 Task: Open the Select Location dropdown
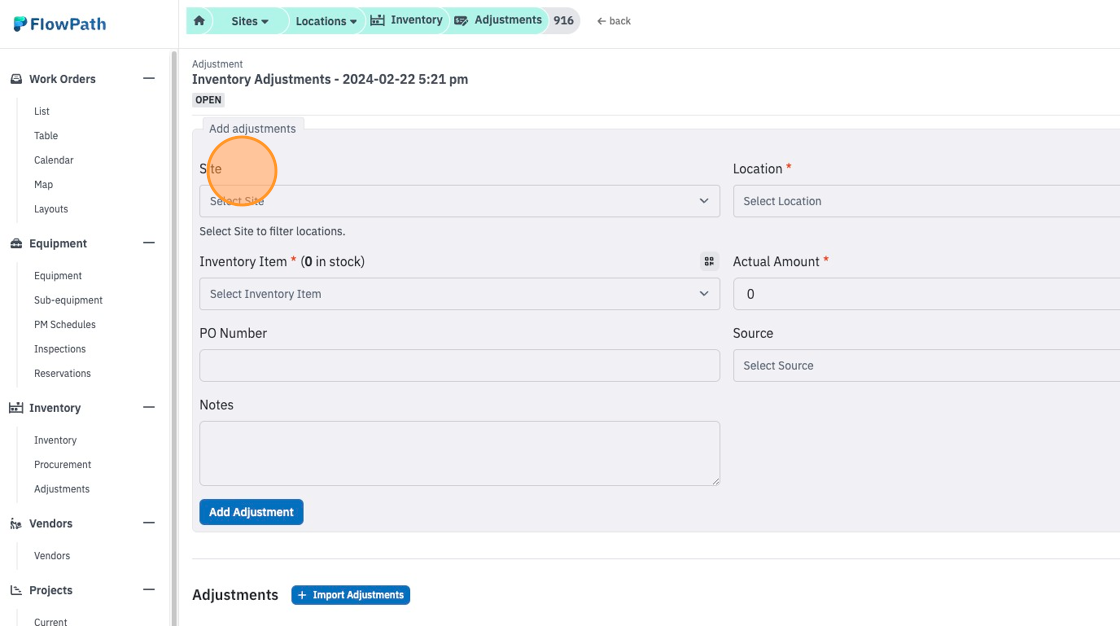[926, 201]
